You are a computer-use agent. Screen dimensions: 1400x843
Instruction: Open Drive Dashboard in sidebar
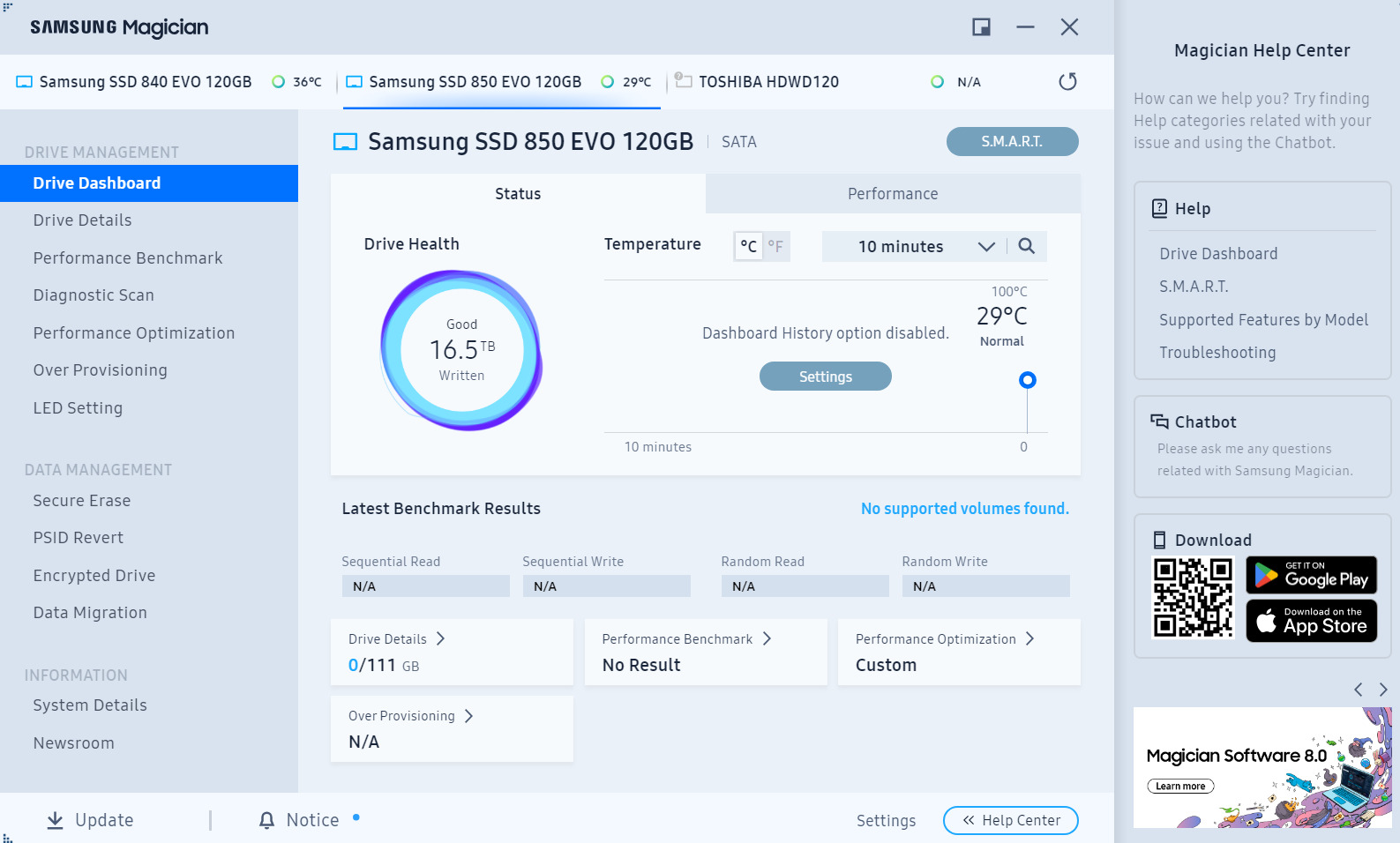tap(149, 183)
